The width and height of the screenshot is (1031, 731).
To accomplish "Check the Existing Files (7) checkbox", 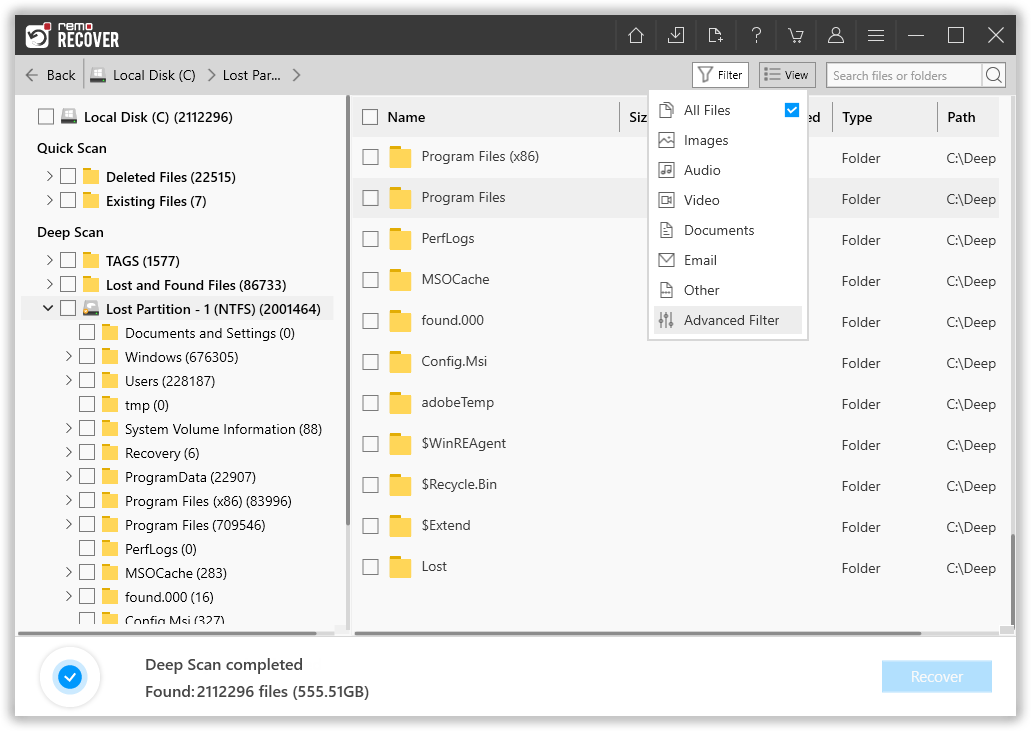I will tap(68, 200).
